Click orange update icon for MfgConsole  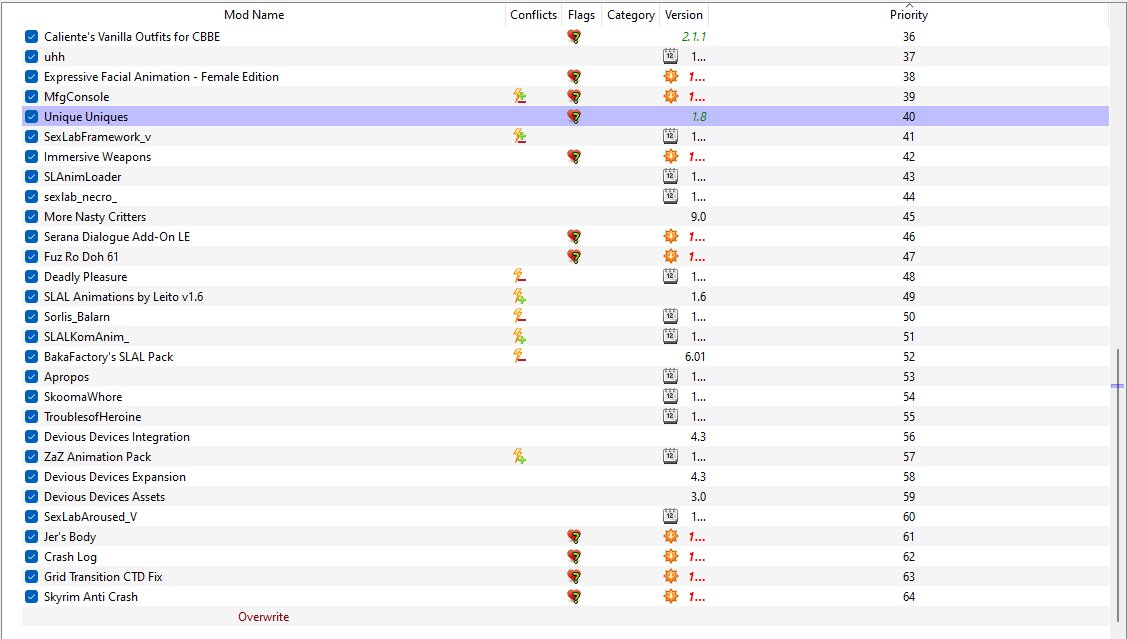point(671,96)
